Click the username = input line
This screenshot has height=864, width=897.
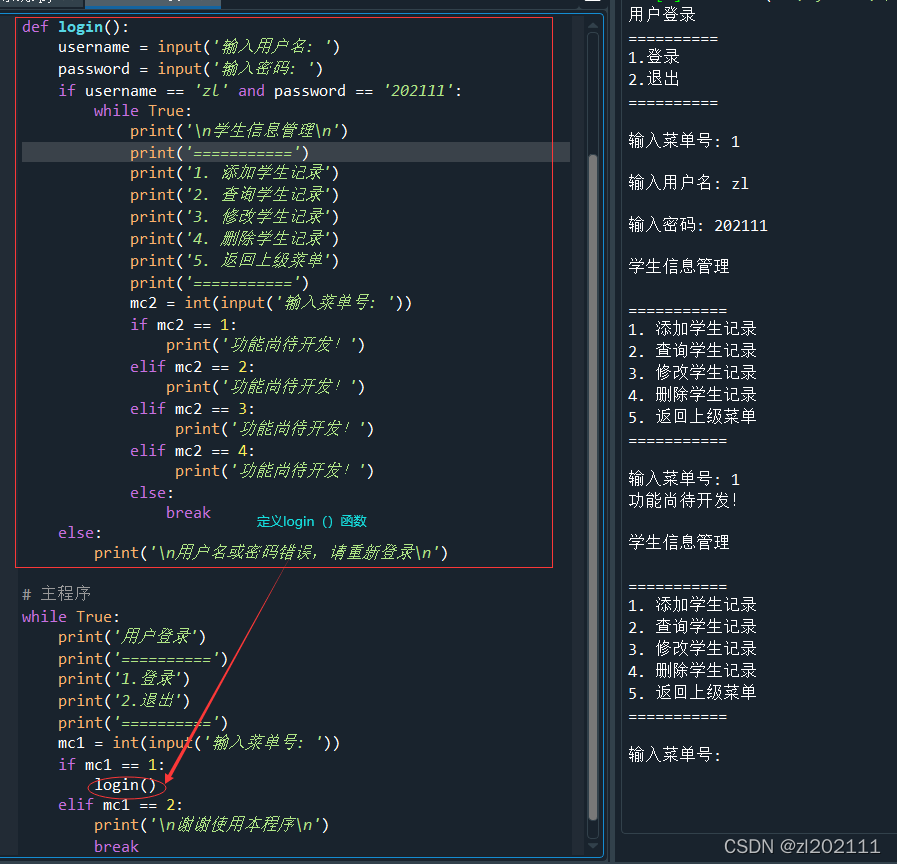(x=199, y=47)
